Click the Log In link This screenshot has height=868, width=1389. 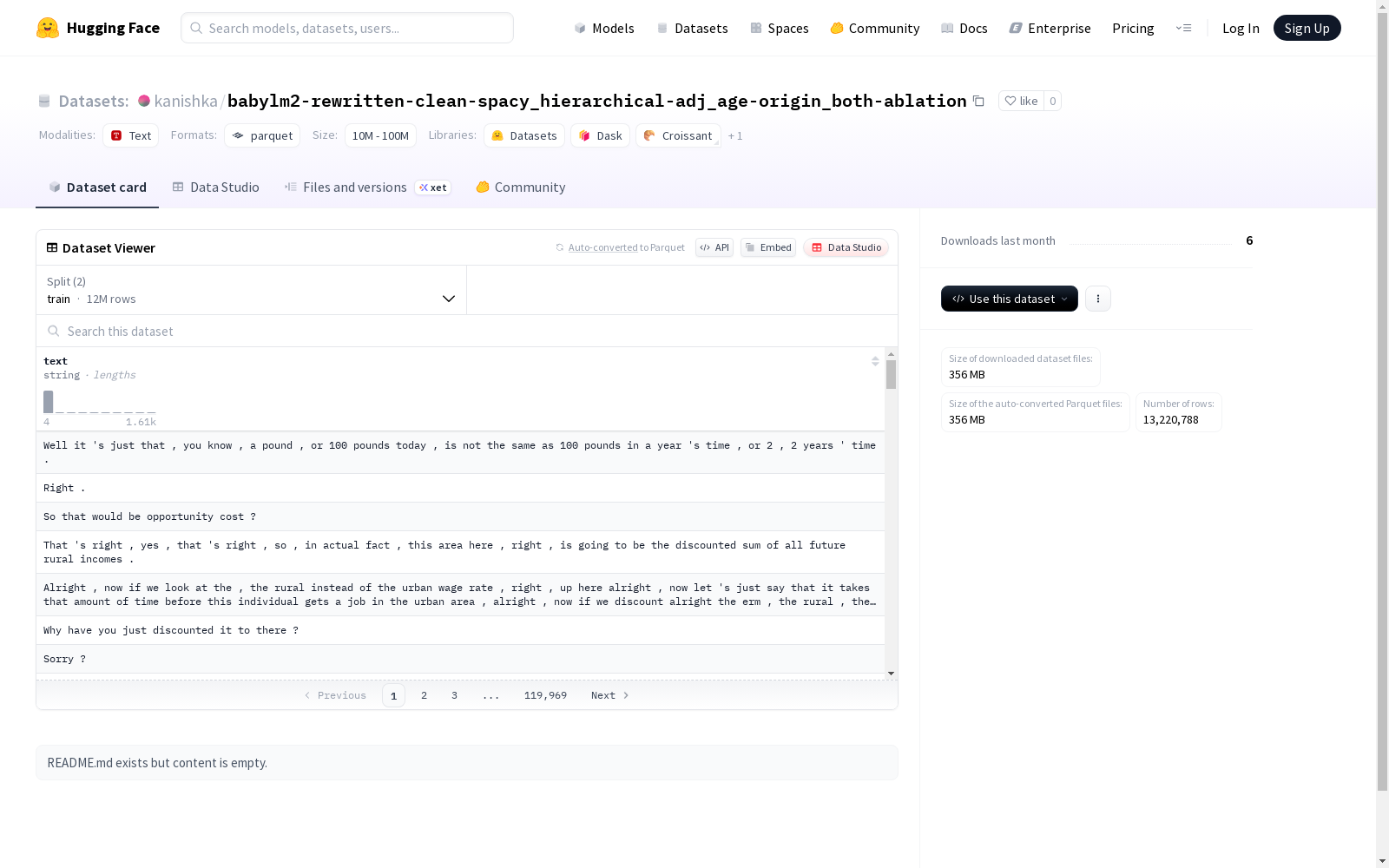(1241, 28)
